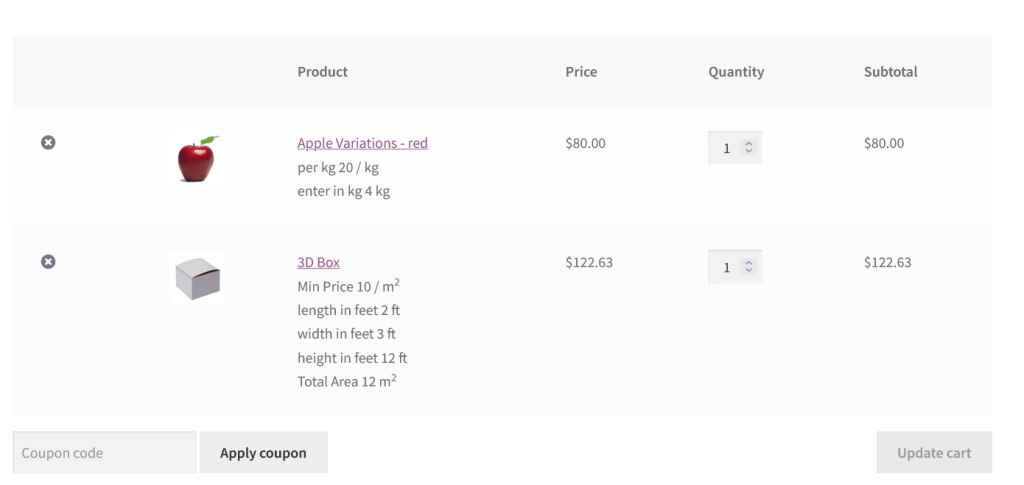Screen dimensions: 1024x485
Task: Click the Product column header
Action: [322, 72]
